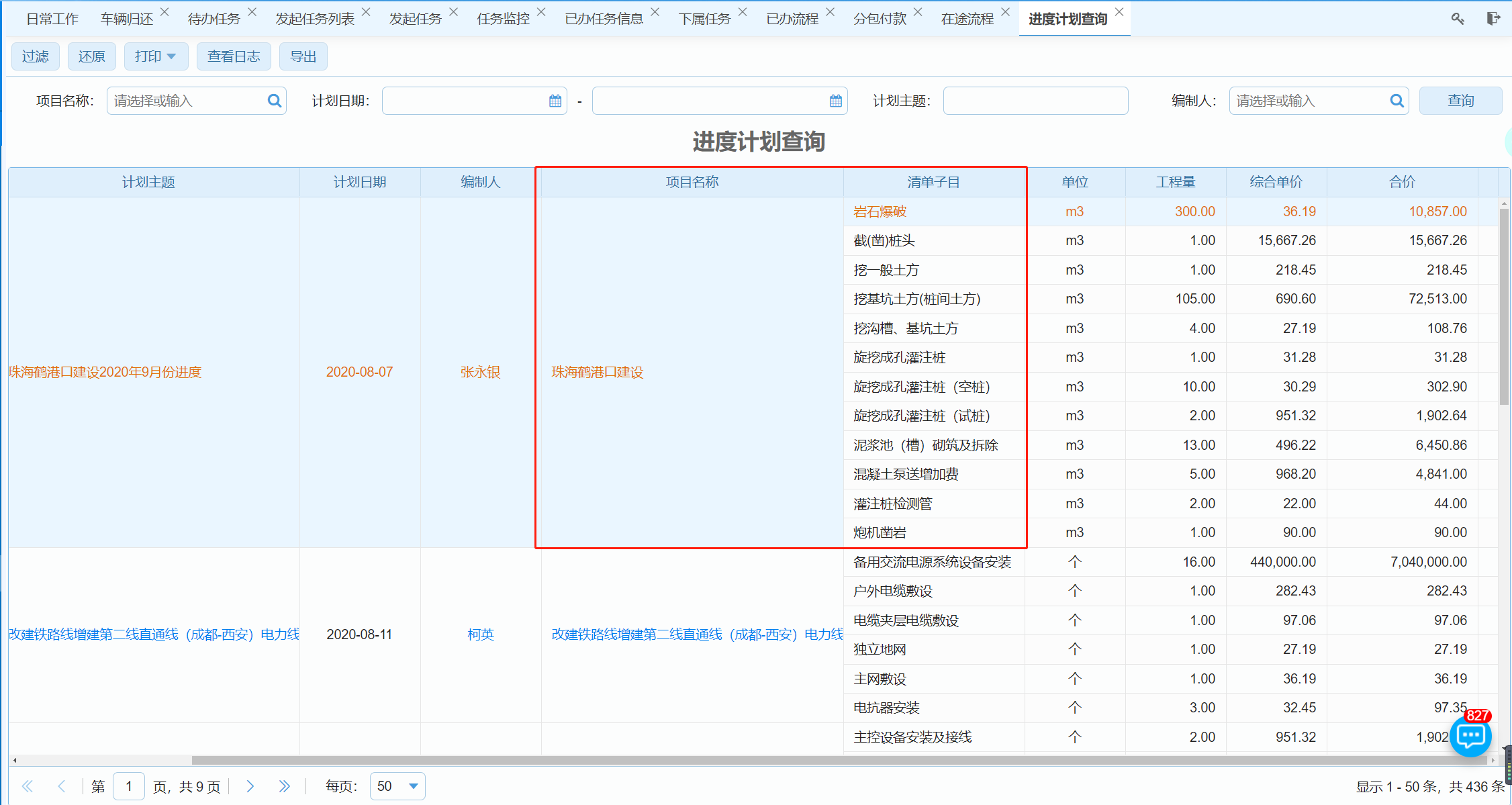Click the search icon in the 编制人 field
This screenshot has width=1512, height=805.
pos(1397,101)
